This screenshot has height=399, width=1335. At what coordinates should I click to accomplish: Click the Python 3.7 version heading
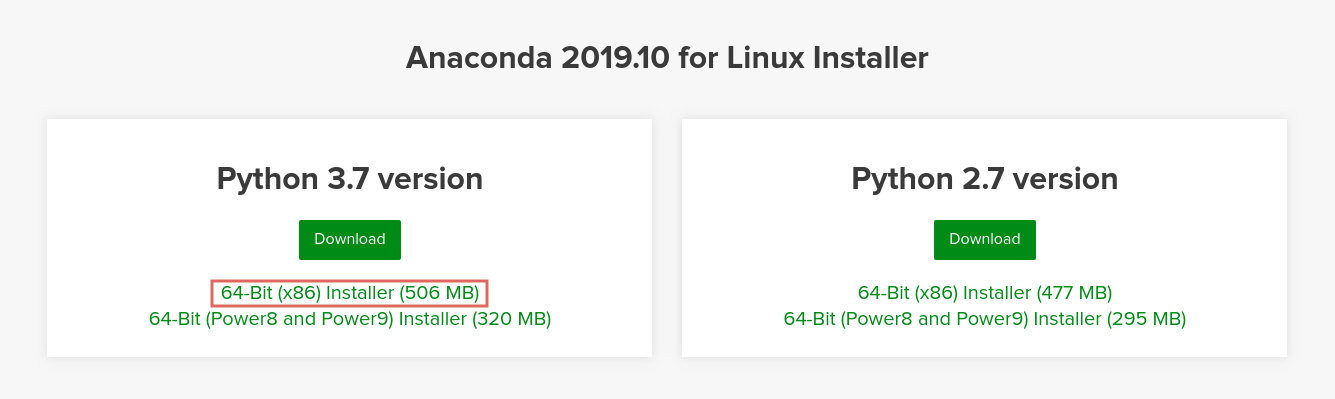(x=349, y=179)
